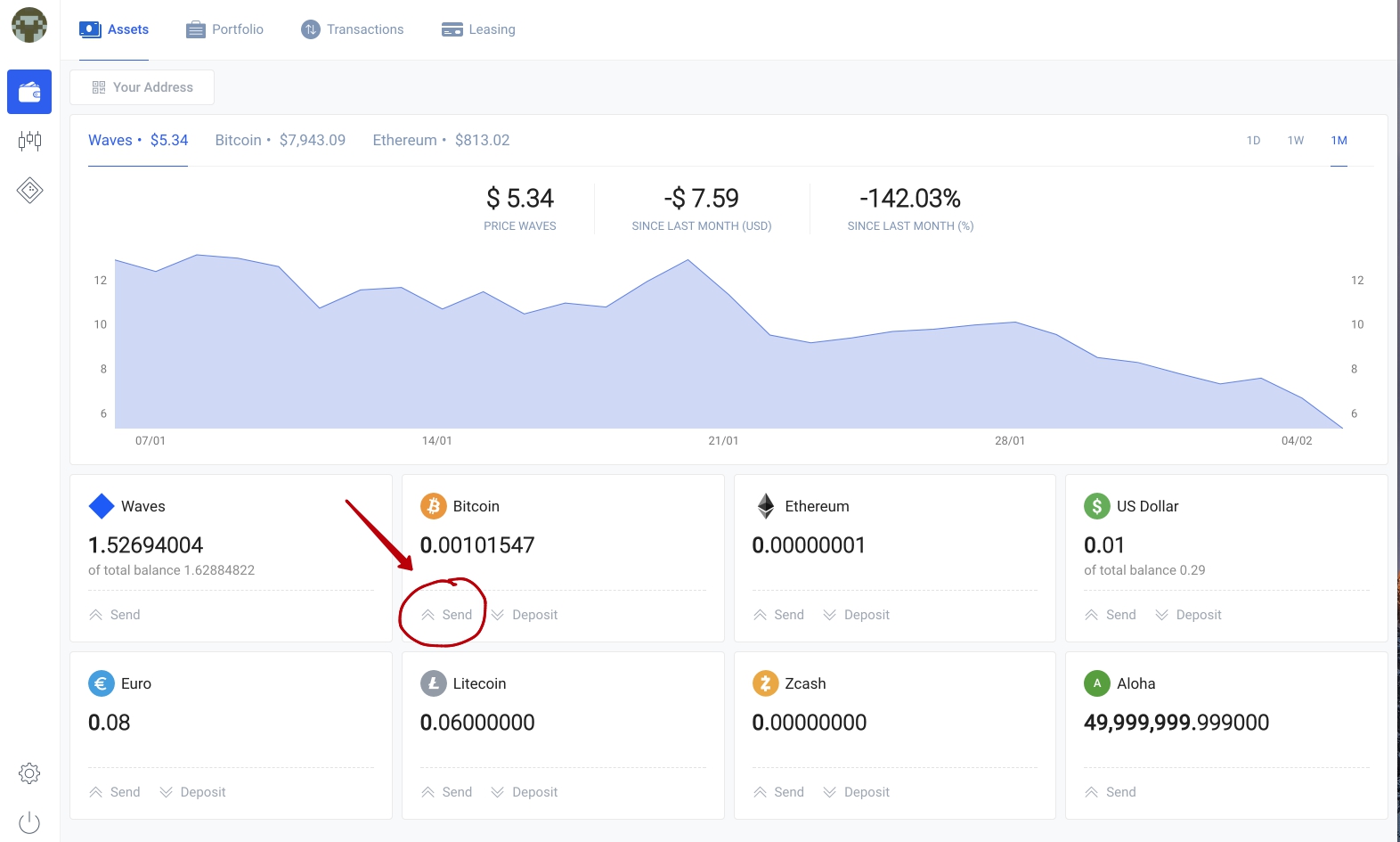Screen dimensions: 1400x842
Task: Click the Waves blue diamond asset icon
Action: (x=102, y=506)
